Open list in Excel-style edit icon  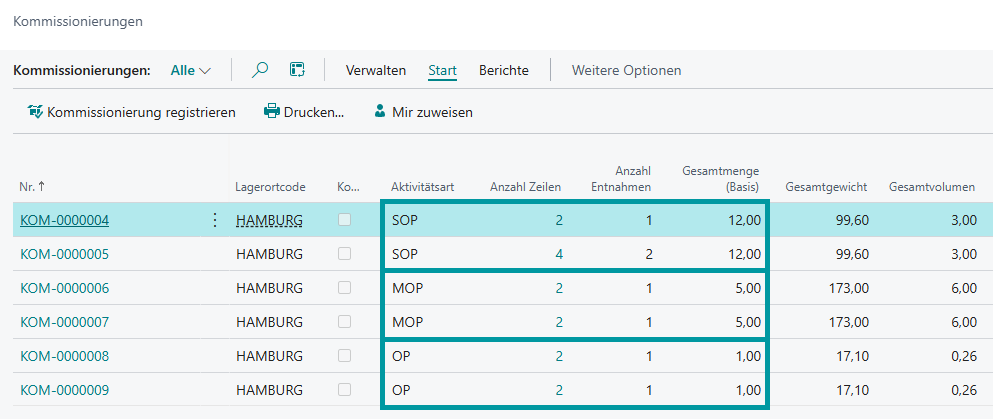pyautogui.click(x=297, y=70)
